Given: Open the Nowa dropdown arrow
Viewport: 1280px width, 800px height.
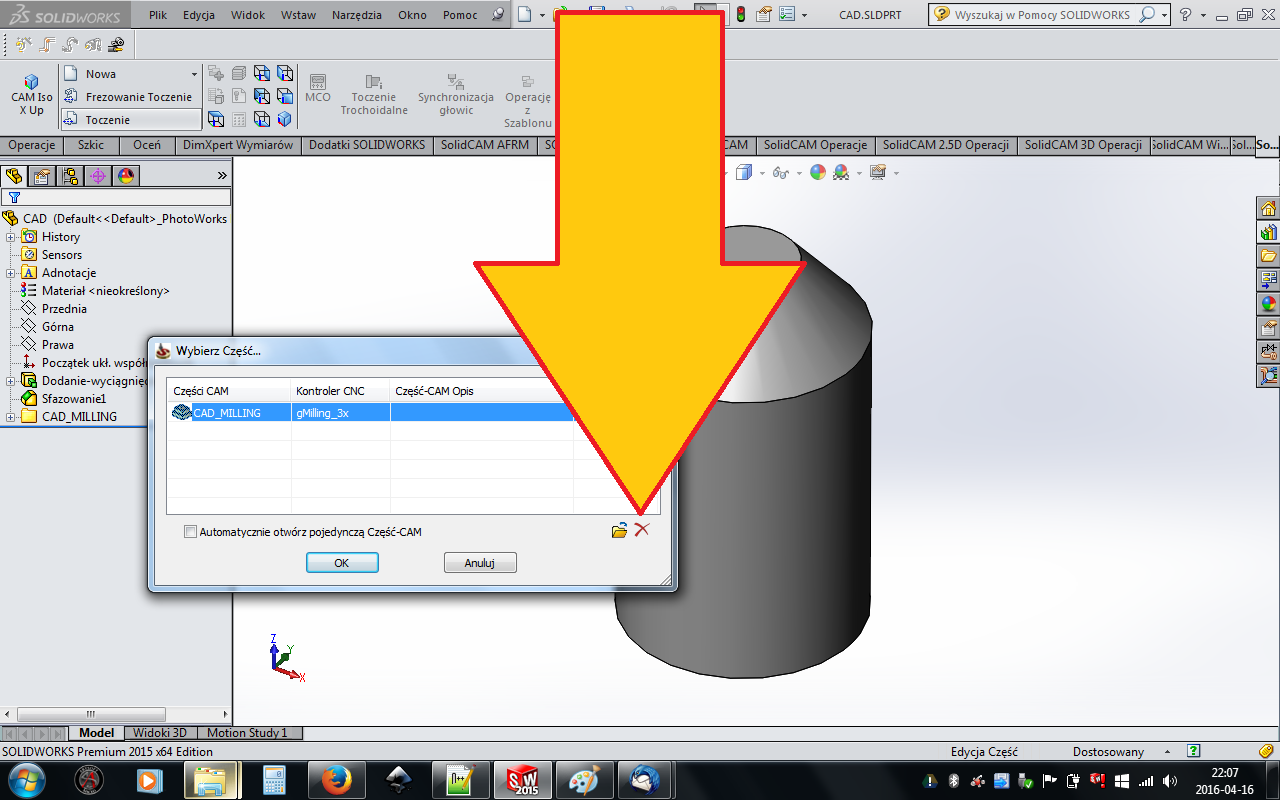Looking at the screenshot, I should (194, 74).
